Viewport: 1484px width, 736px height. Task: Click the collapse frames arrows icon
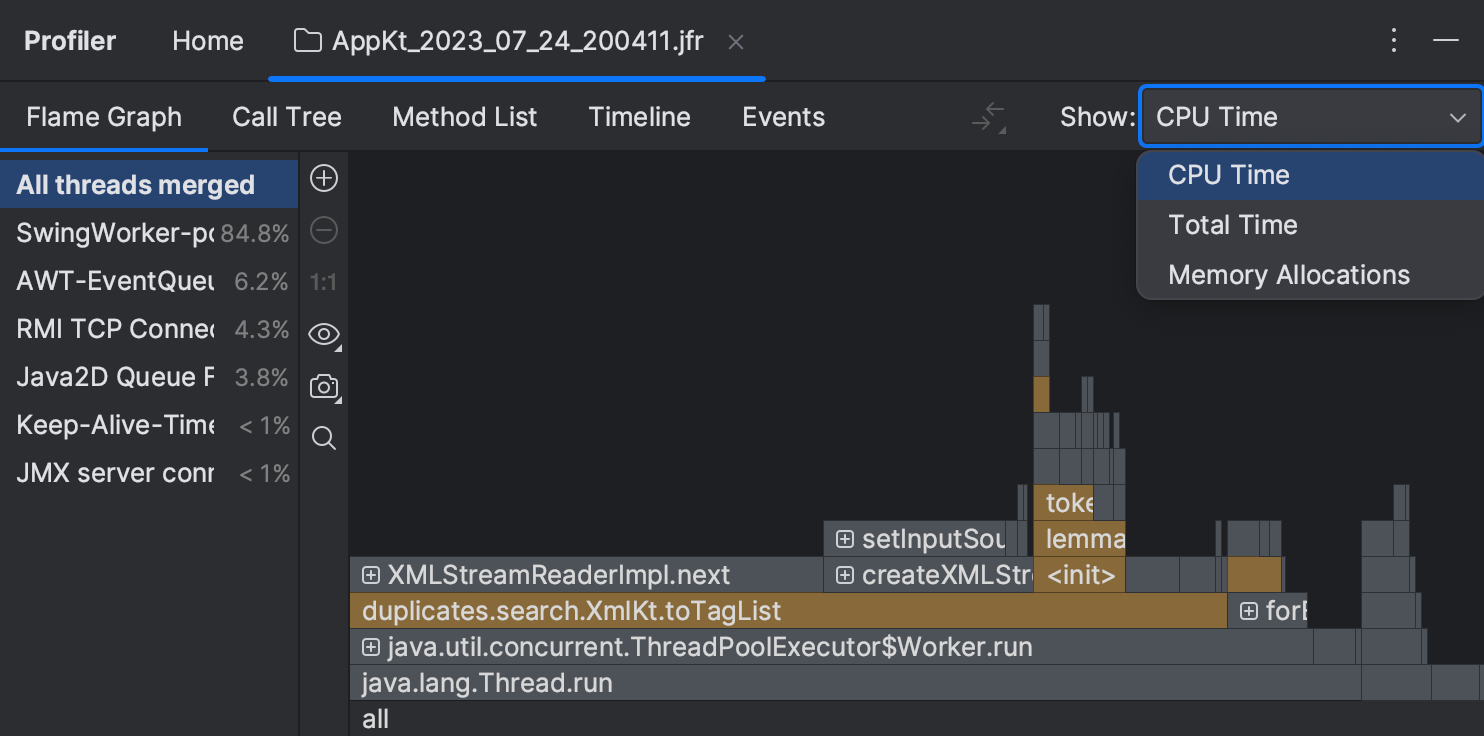pos(988,116)
